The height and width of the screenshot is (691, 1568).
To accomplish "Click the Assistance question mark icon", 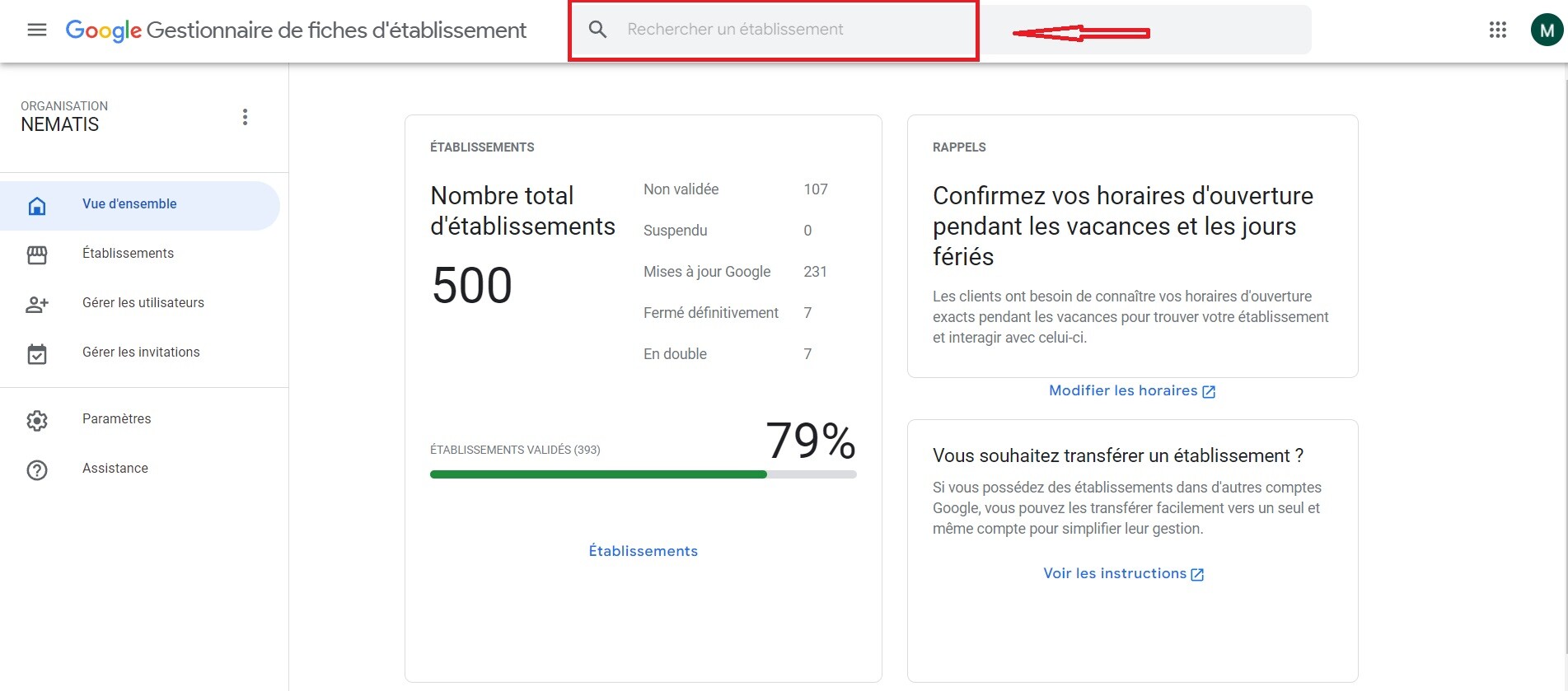I will pos(37,469).
